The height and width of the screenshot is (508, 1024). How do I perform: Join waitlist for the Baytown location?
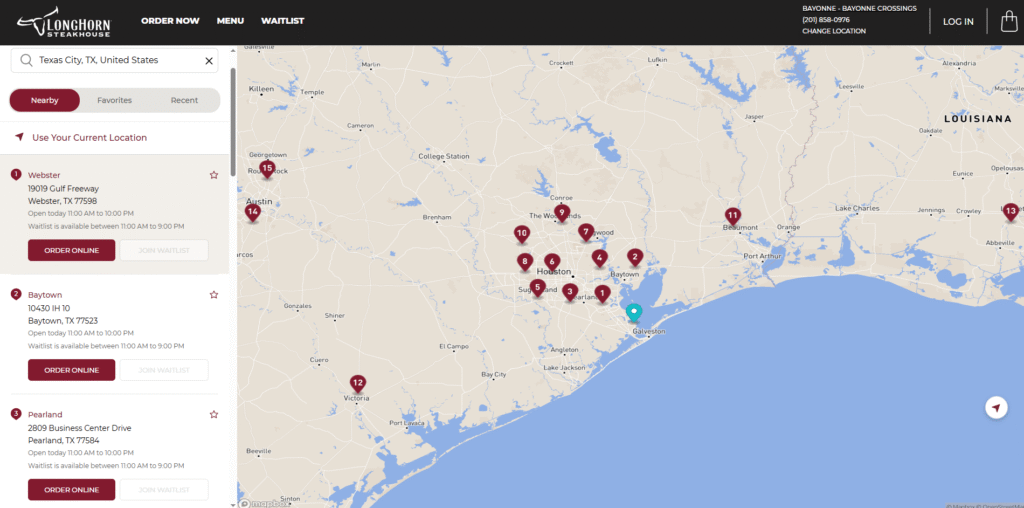pos(164,370)
